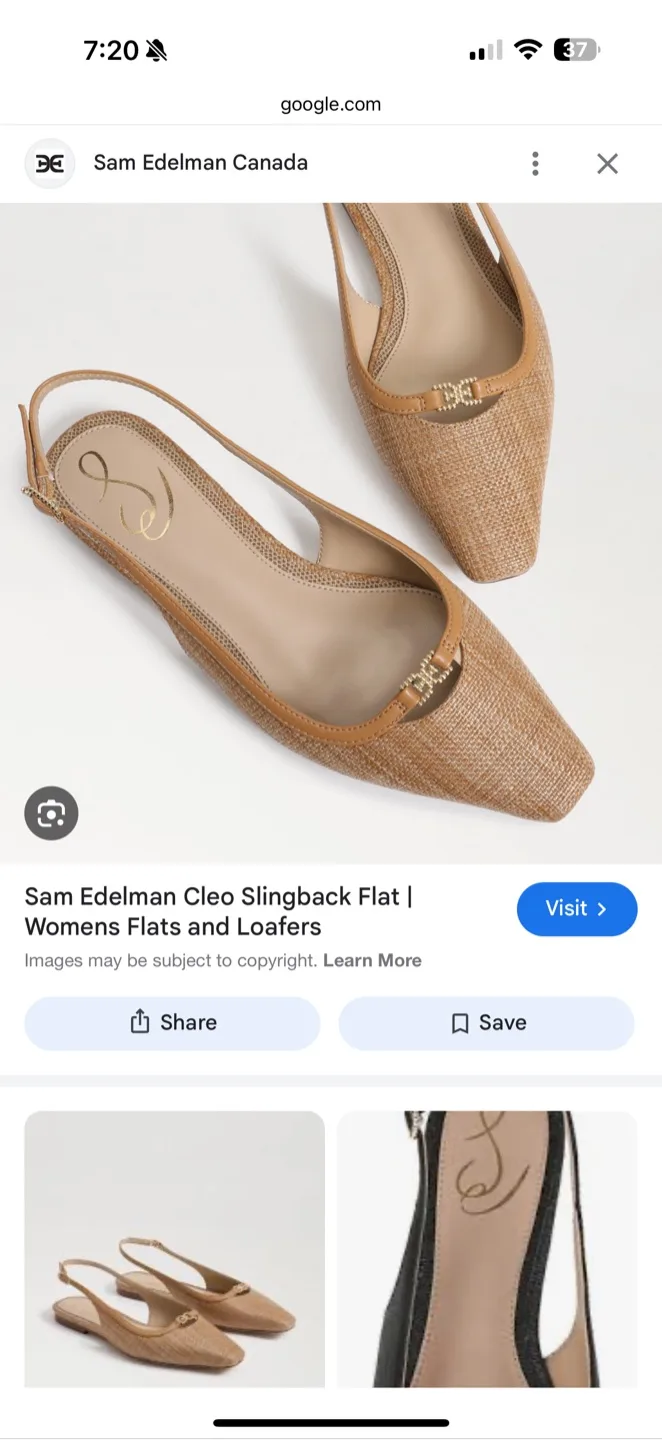
Task: Tap the share arrow icon
Action: [x=140, y=1022]
